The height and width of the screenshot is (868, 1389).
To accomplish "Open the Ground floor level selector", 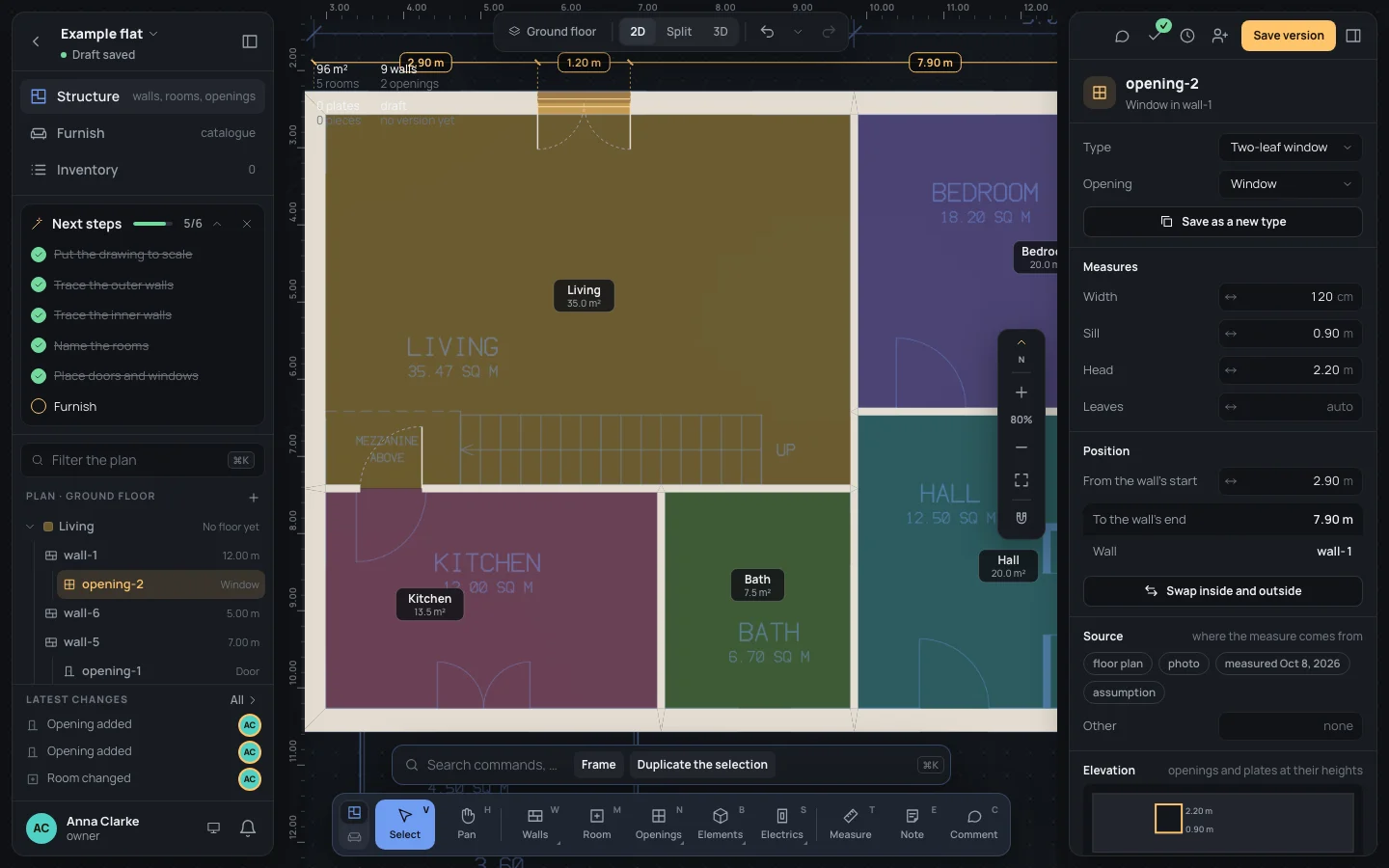I will pyautogui.click(x=553, y=32).
